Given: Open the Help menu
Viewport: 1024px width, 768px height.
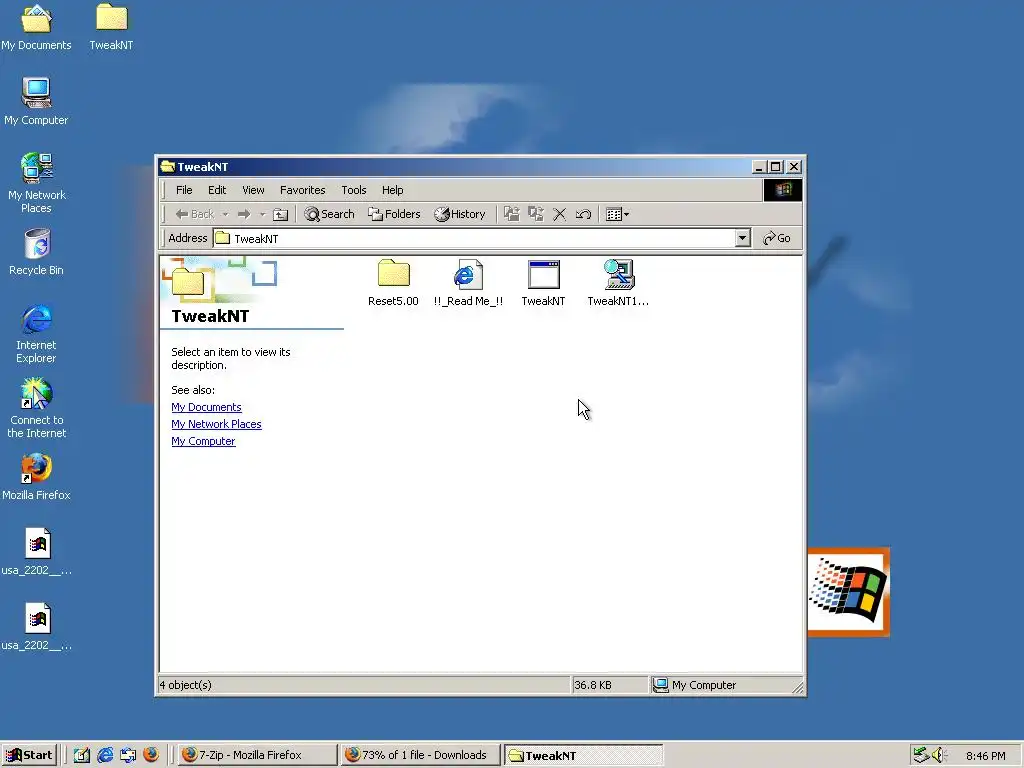Looking at the screenshot, I should 392,190.
